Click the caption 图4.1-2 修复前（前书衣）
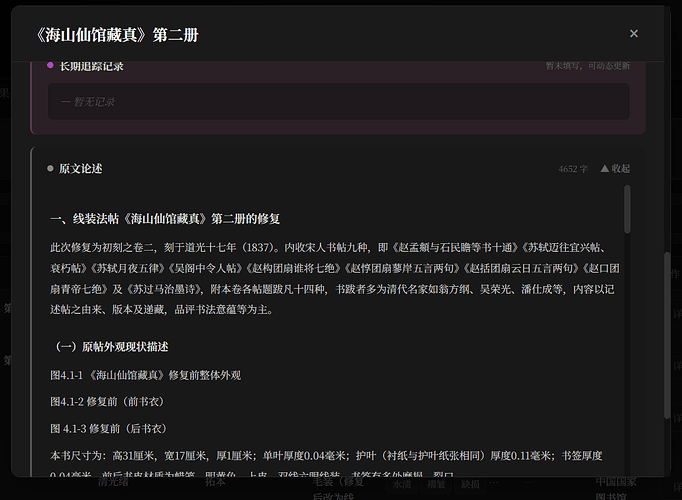Viewport: 682px width, 500px height. [x=107, y=402]
